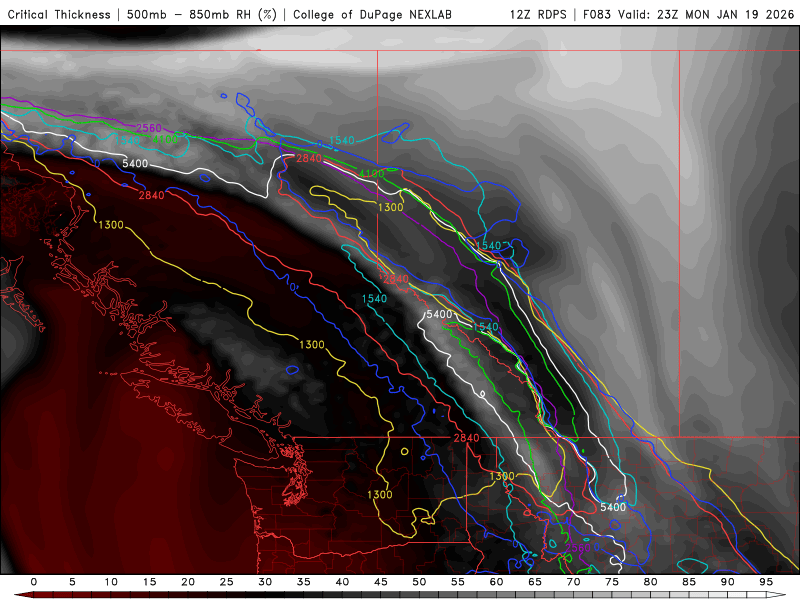800x600 pixels.
Task: Click the colorbar tick label "0"
Action: pos(34,582)
